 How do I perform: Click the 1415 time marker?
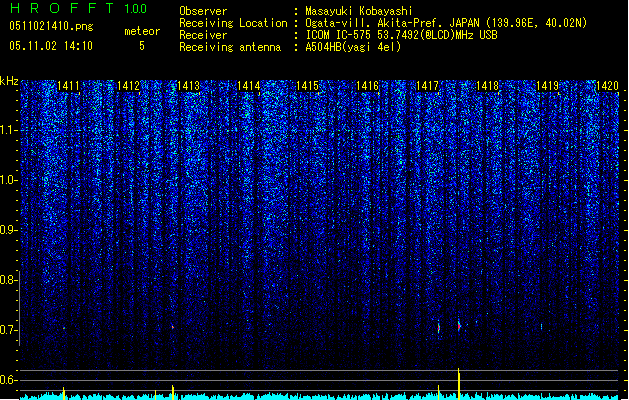pos(307,86)
